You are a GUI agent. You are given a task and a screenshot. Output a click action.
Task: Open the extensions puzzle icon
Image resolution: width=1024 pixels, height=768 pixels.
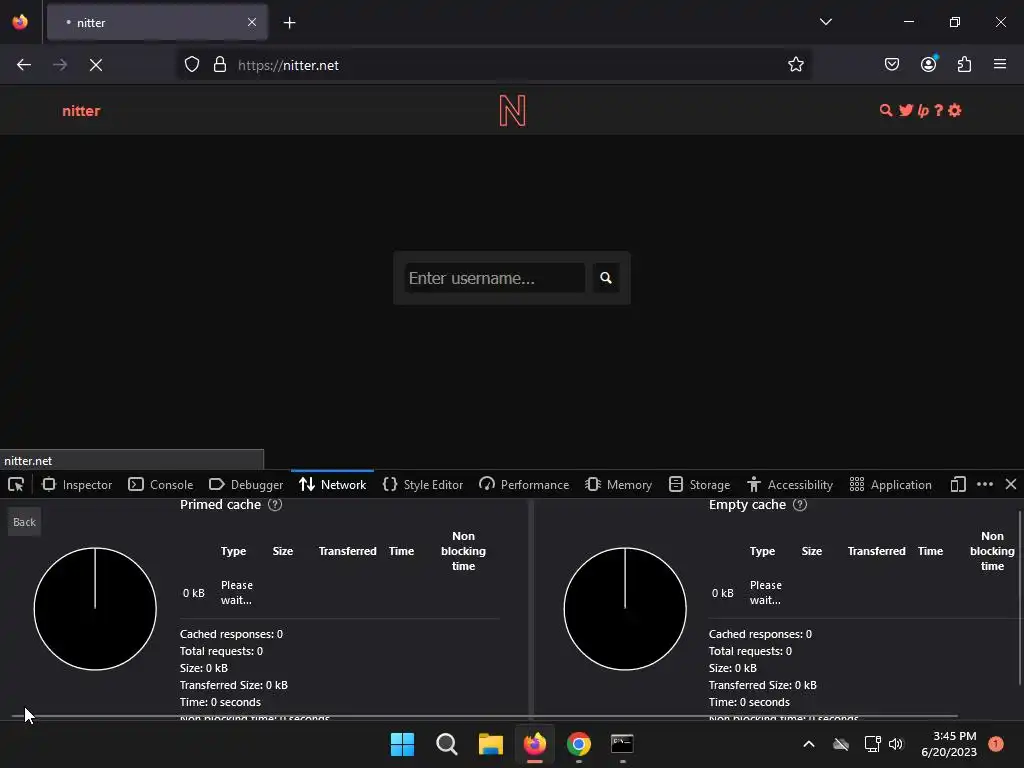tap(964, 65)
